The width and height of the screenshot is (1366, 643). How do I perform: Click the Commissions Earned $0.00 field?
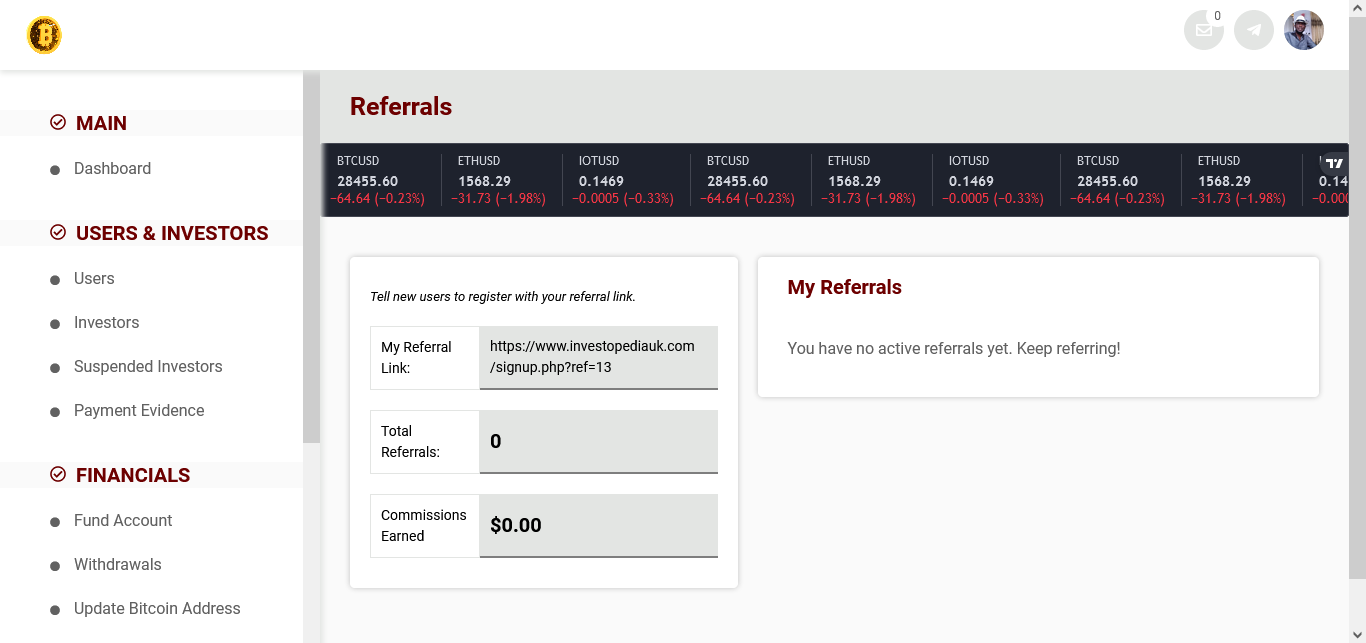[599, 525]
